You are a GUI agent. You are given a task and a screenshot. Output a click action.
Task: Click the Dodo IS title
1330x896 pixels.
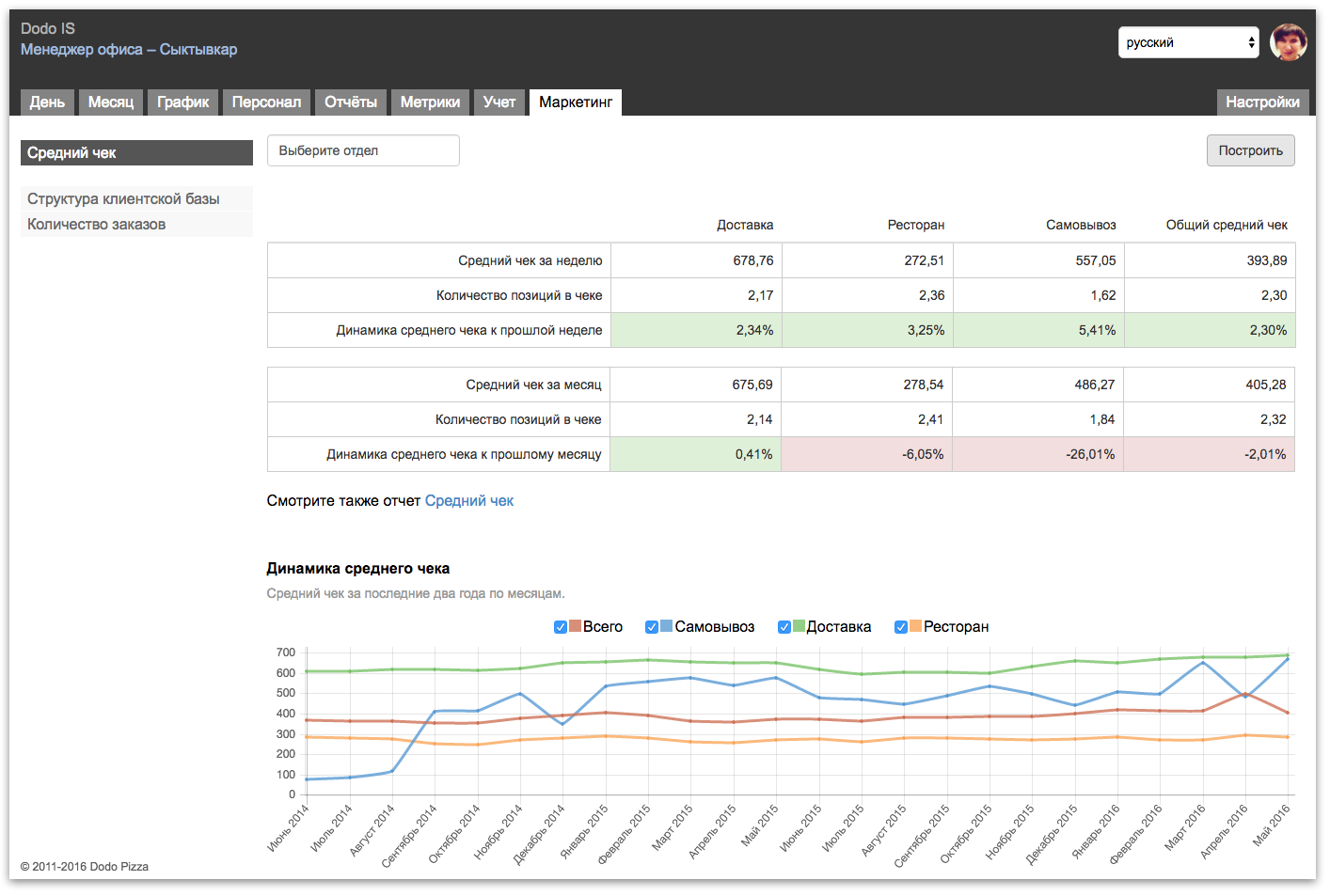pos(48,28)
